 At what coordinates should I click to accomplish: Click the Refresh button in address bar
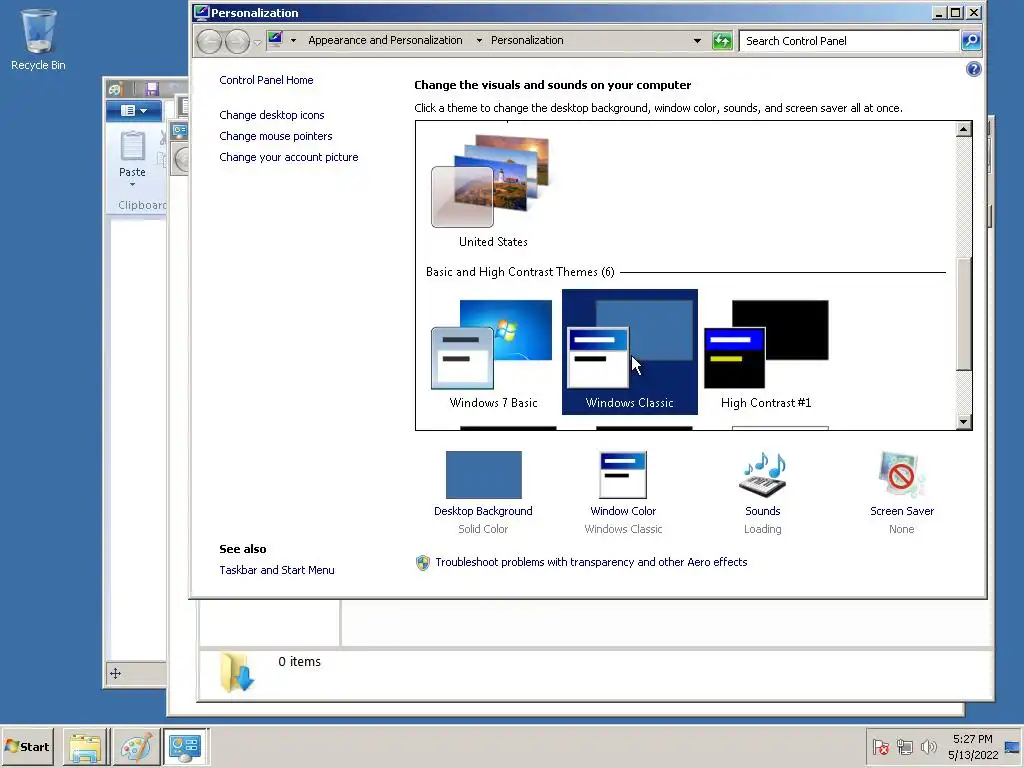(x=722, y=40)
